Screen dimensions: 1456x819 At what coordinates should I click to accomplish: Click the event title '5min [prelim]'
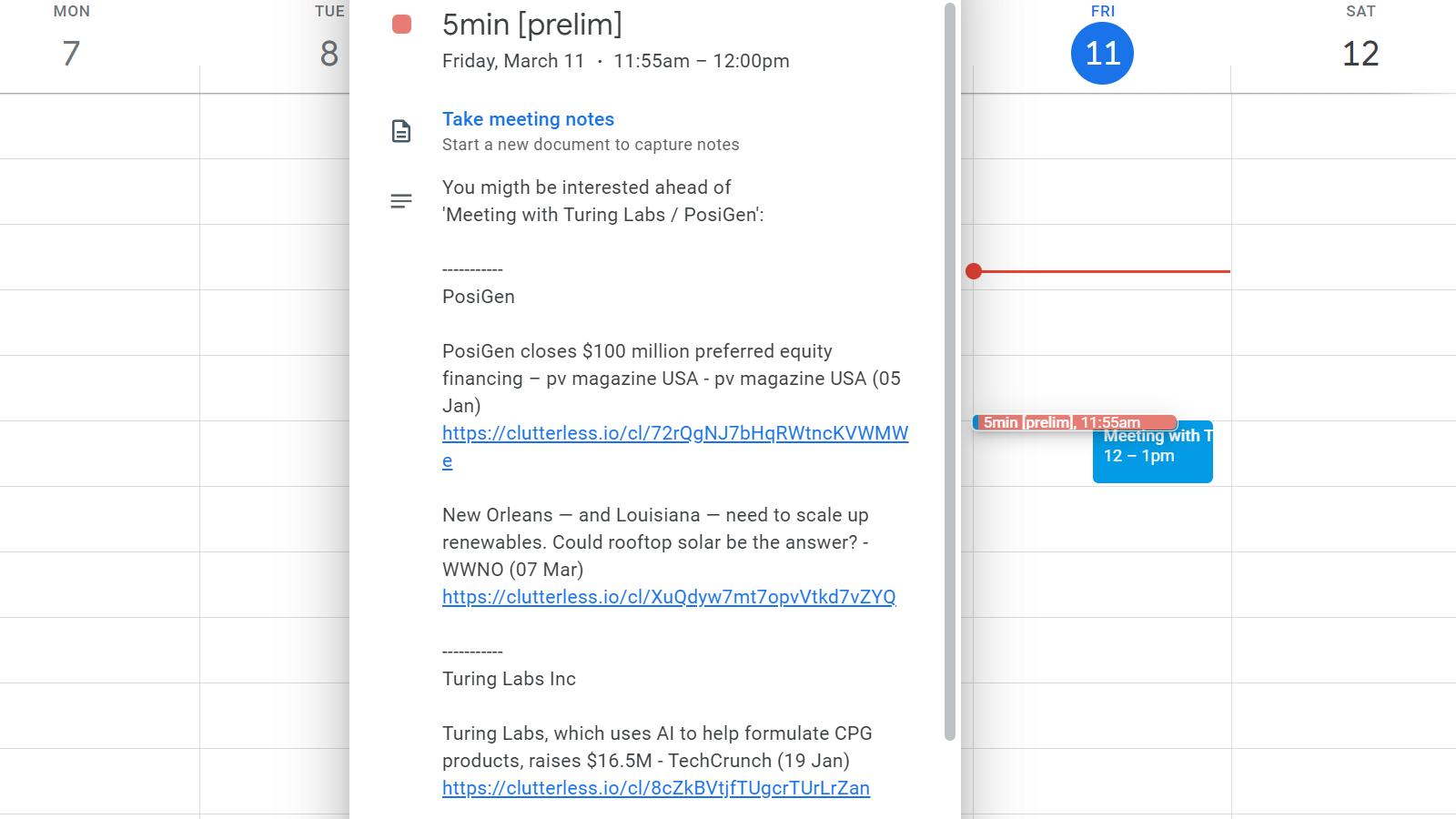click(532, 25)
